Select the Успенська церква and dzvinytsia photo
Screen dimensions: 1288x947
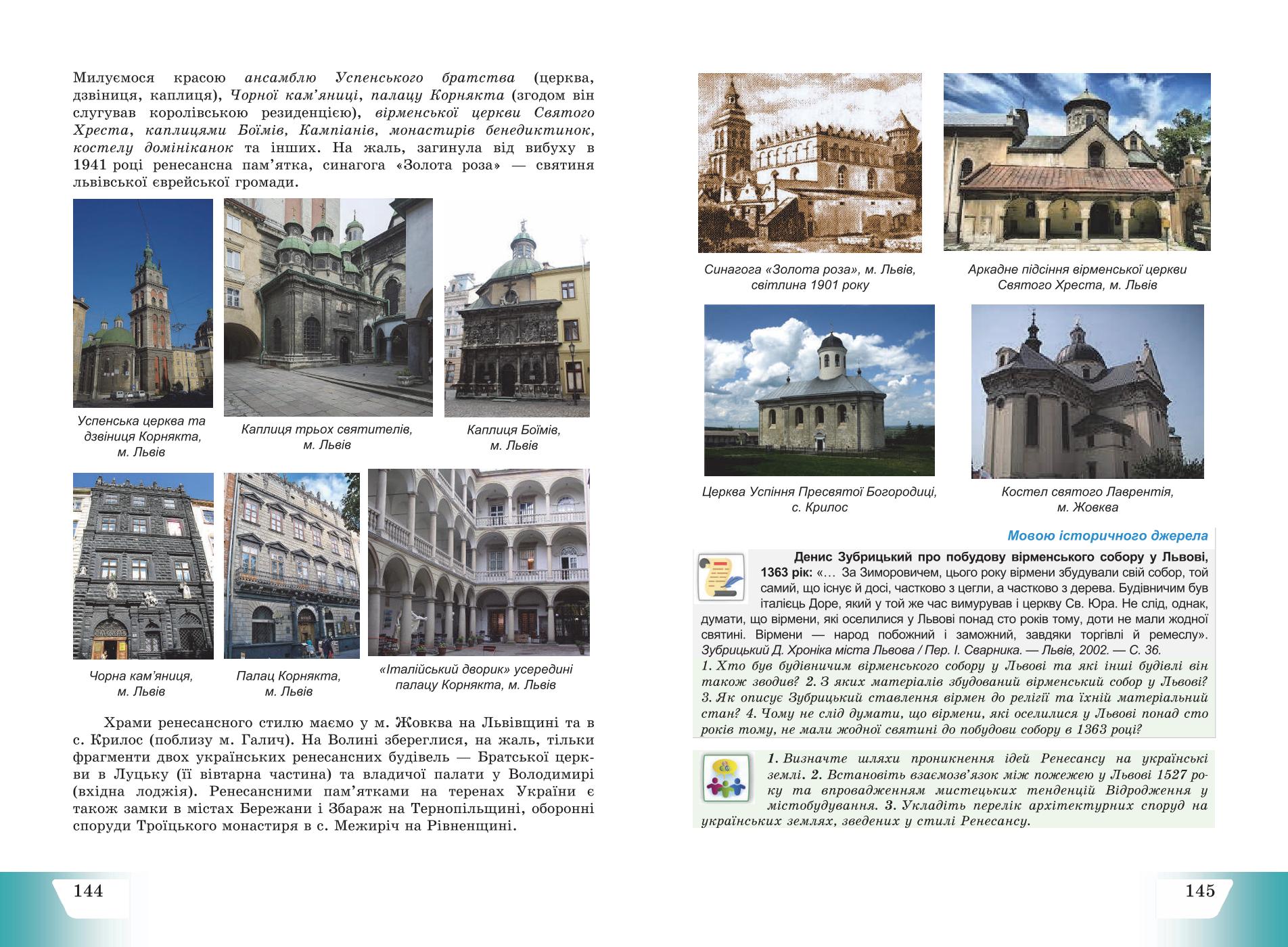pyautogui.click(x=143, y=303)
